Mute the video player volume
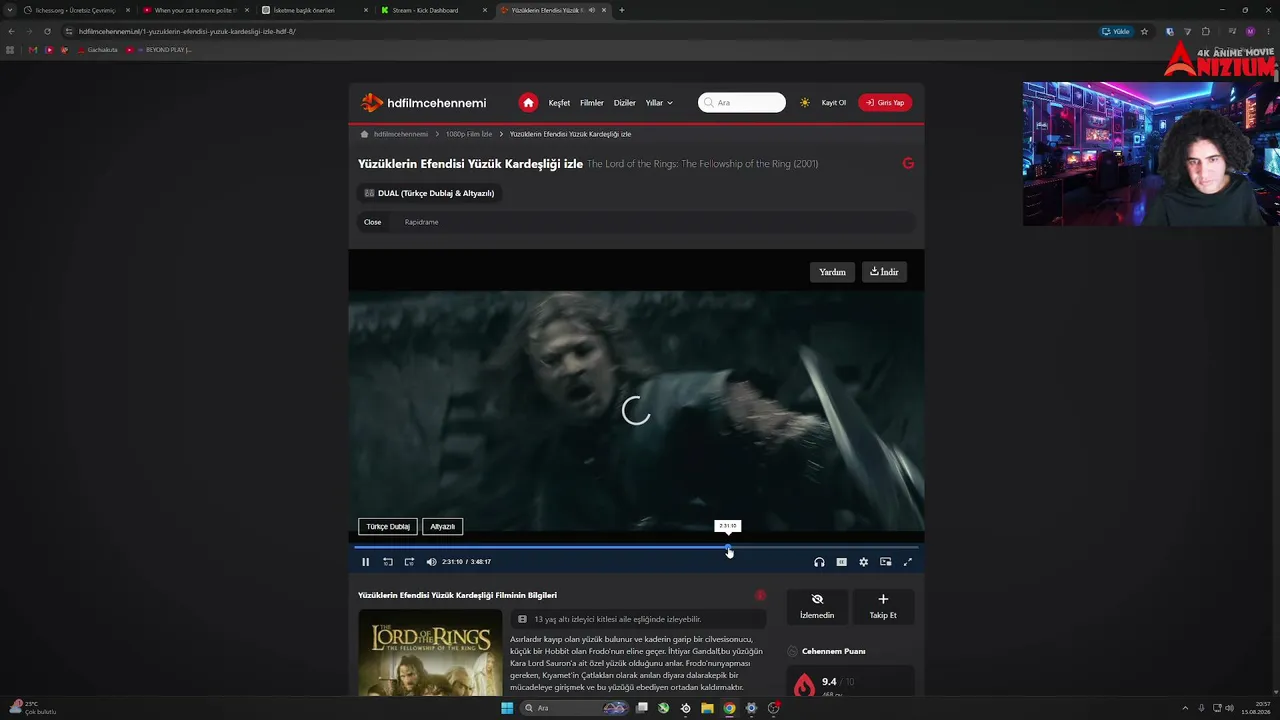This screenshot has height=720, width=1280. 431,562
